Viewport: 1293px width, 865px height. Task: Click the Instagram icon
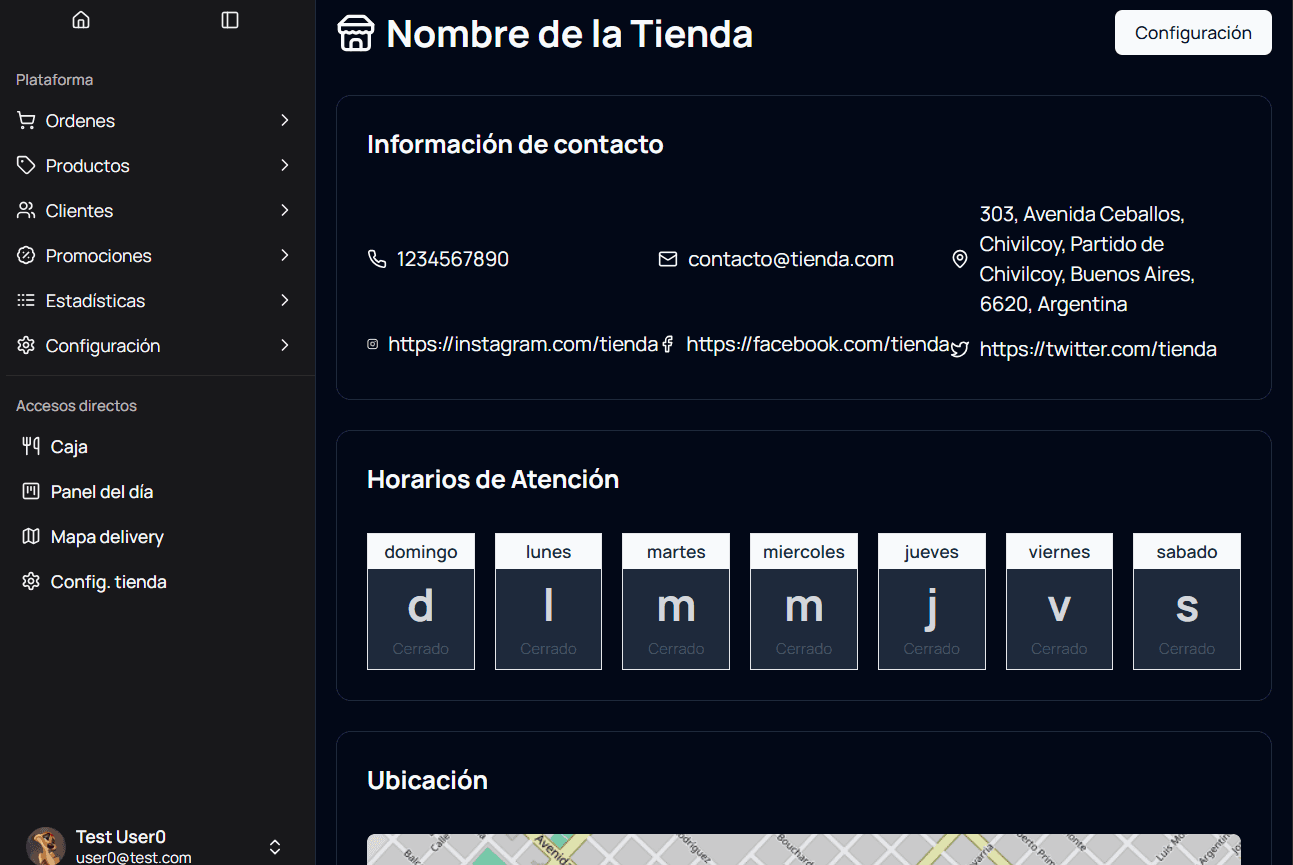coord(373,344)
